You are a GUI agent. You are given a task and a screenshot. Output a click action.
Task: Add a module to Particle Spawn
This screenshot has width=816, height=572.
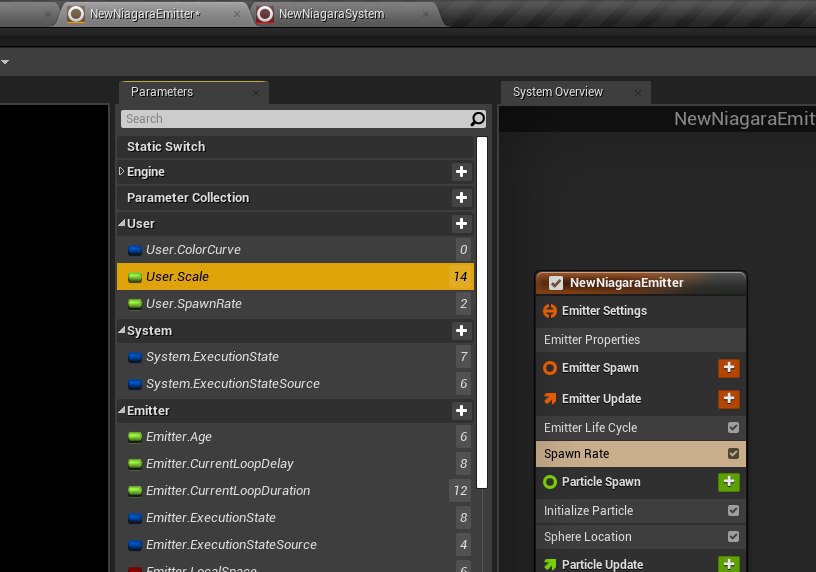(729, 482)
